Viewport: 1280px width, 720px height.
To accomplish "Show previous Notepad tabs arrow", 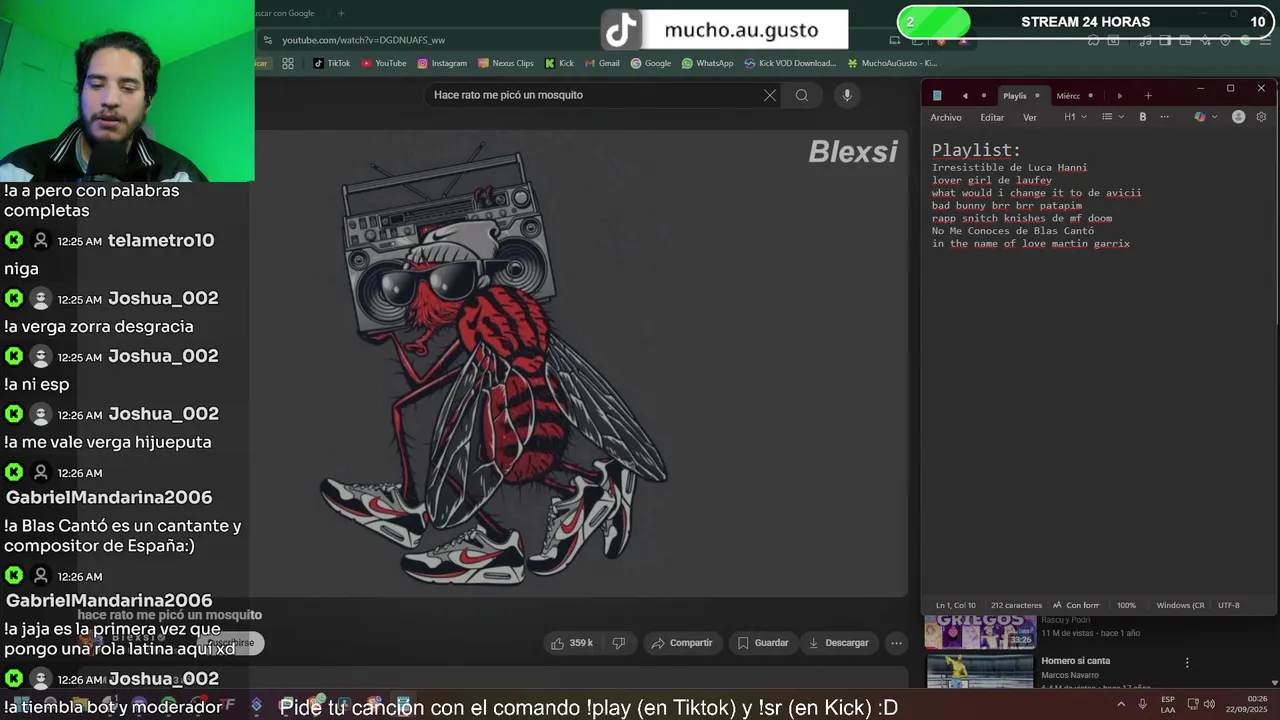I will pos(965,95).
